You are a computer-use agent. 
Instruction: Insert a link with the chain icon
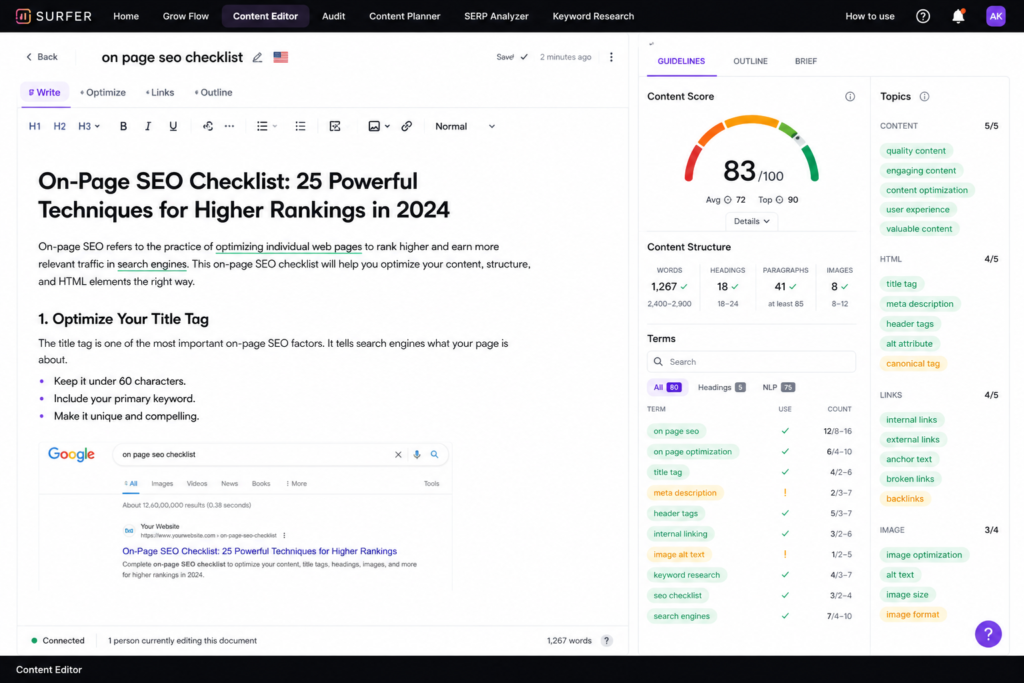click(x=406, y=126)
